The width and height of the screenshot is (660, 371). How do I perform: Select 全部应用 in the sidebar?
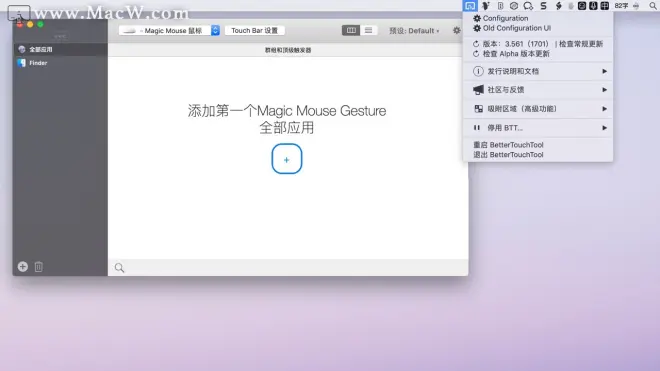tap(60, 49)
